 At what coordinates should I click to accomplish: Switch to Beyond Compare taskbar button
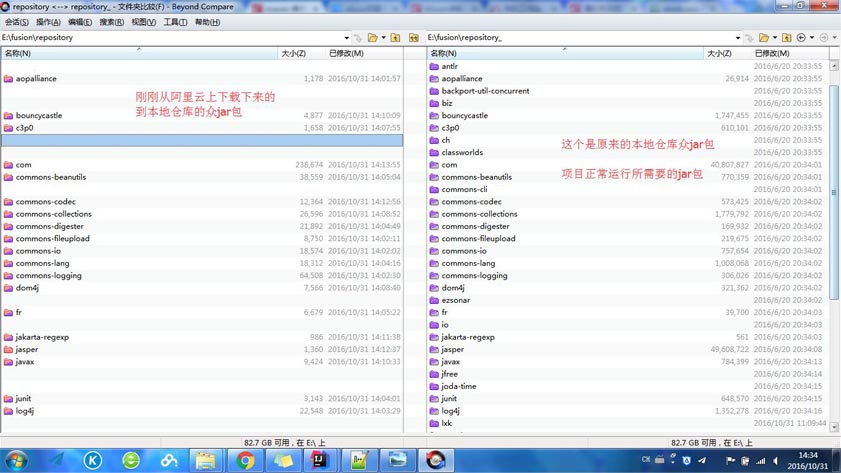436,461
